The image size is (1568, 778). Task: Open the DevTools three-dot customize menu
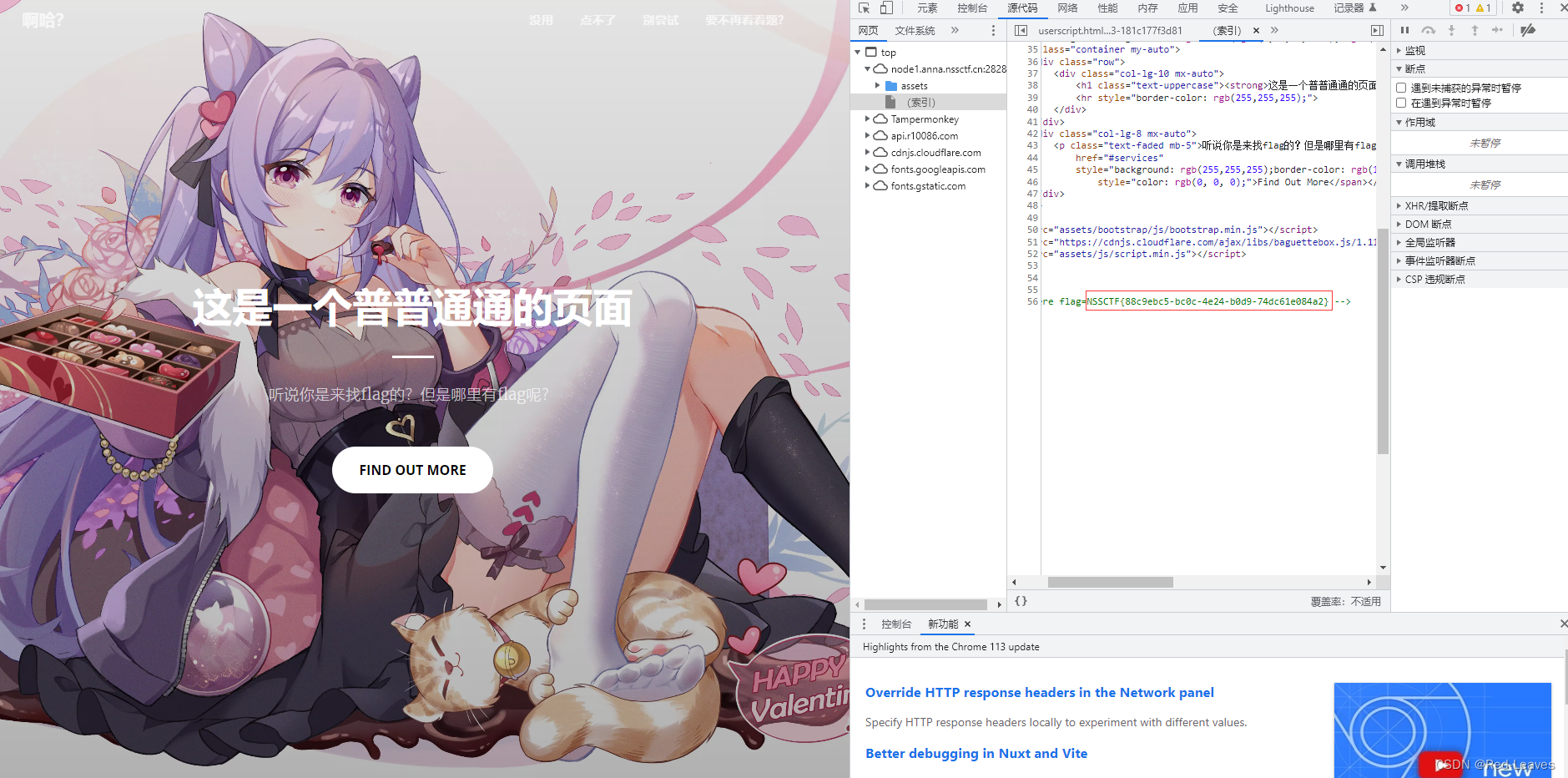click(x=1541, y=8)
